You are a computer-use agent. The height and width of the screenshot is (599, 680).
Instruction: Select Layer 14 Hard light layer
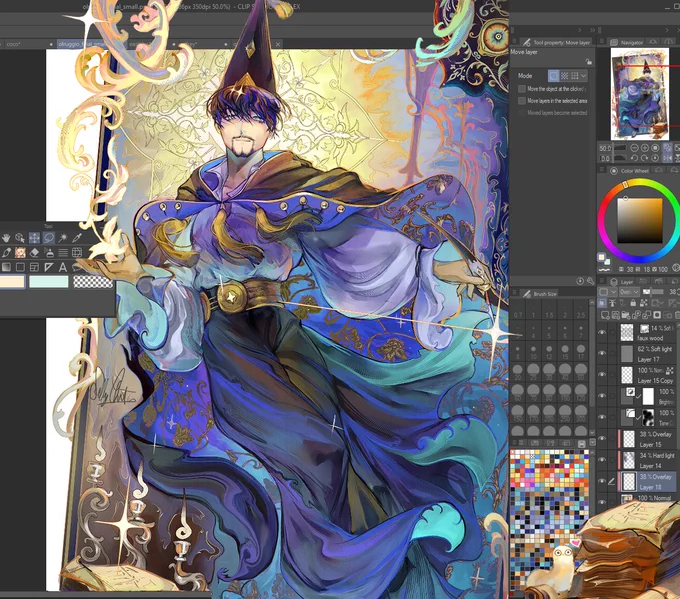(646, 460)
